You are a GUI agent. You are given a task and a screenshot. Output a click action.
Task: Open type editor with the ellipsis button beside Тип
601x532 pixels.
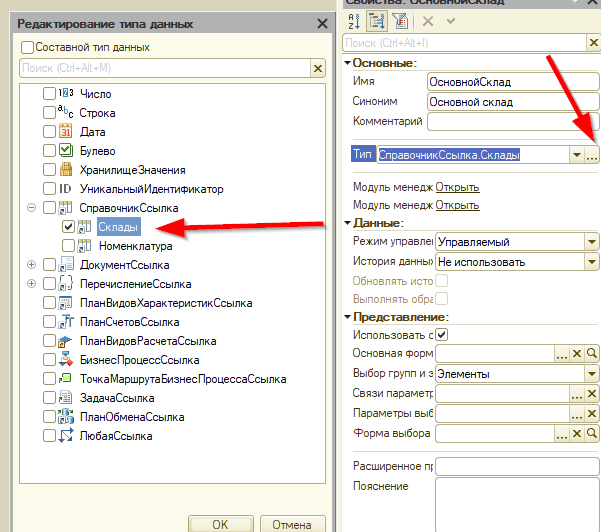[591, 155]
